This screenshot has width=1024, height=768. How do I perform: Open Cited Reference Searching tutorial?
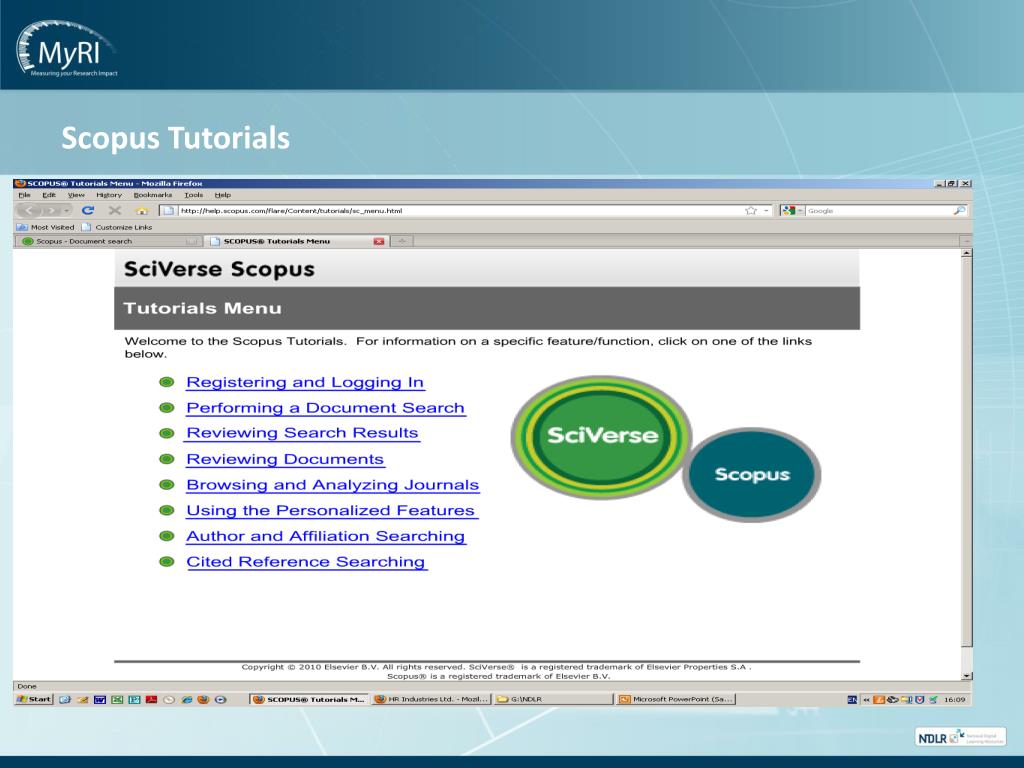tap(306, 562)
